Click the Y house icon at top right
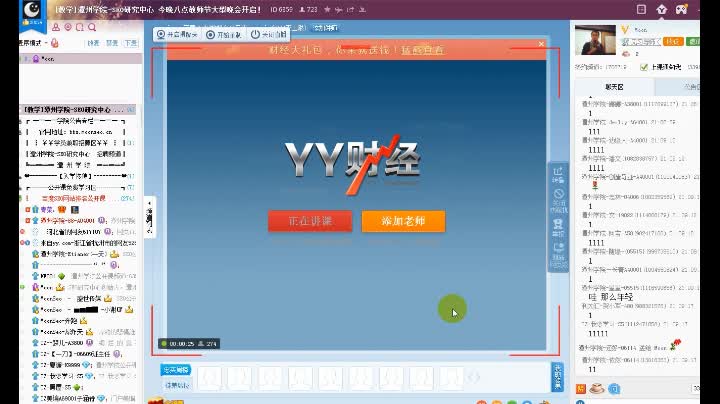Image resolution: width=720 pixels, height=404 pixels. (x=661, y=9)
